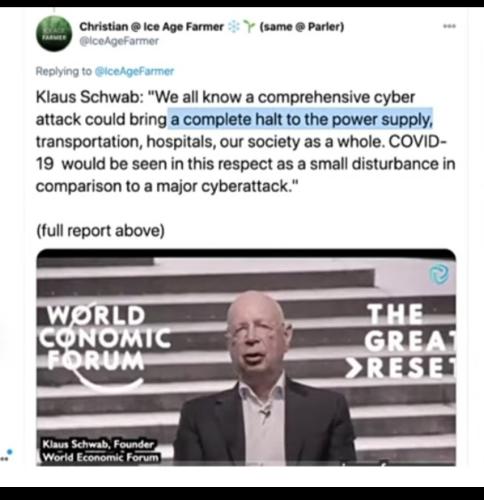
Task: Click the 'Klaus Schwab, Founder' caption
Action: click(98, 444)
